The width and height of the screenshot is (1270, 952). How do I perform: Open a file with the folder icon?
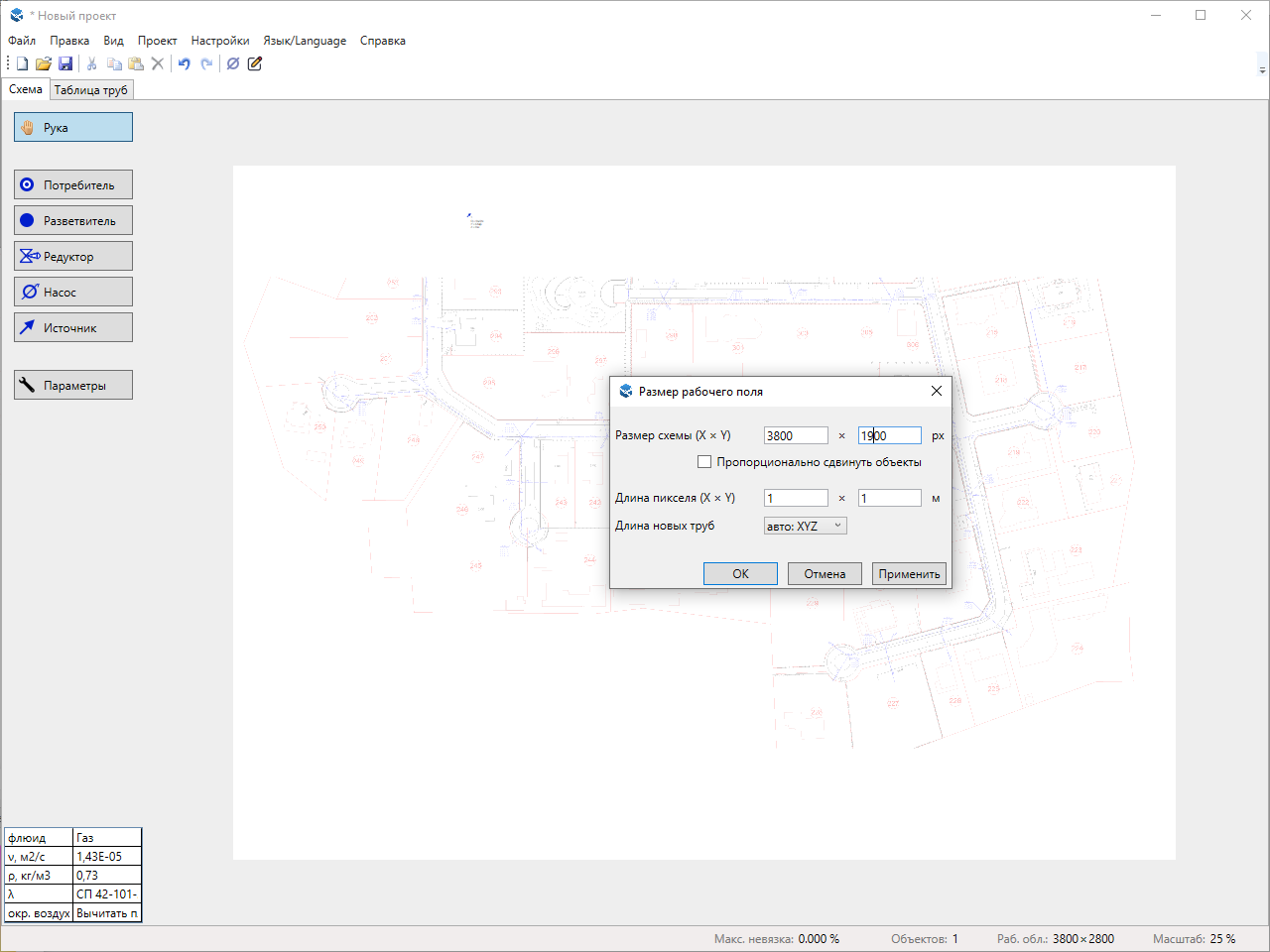(44, 63)
